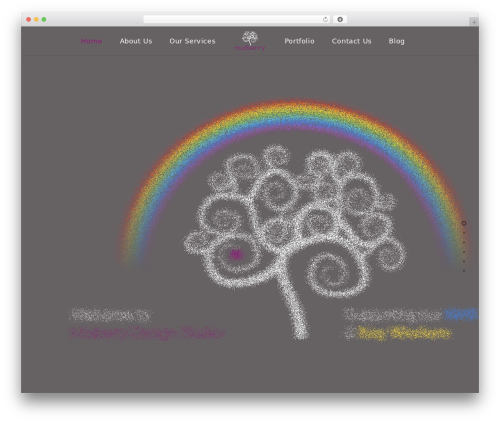Go to the About Us page
Screen dimensions: 500x423
136,41
